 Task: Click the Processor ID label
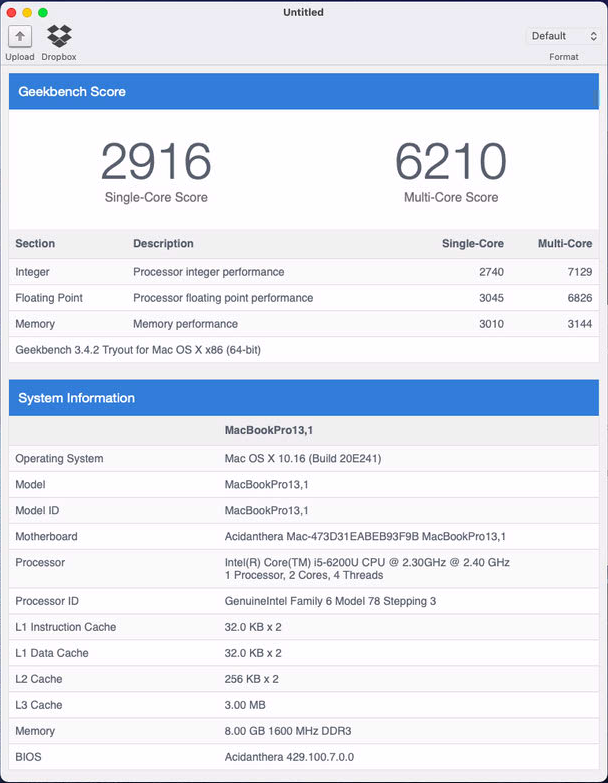pyautogui.click(x=47, y=601)
